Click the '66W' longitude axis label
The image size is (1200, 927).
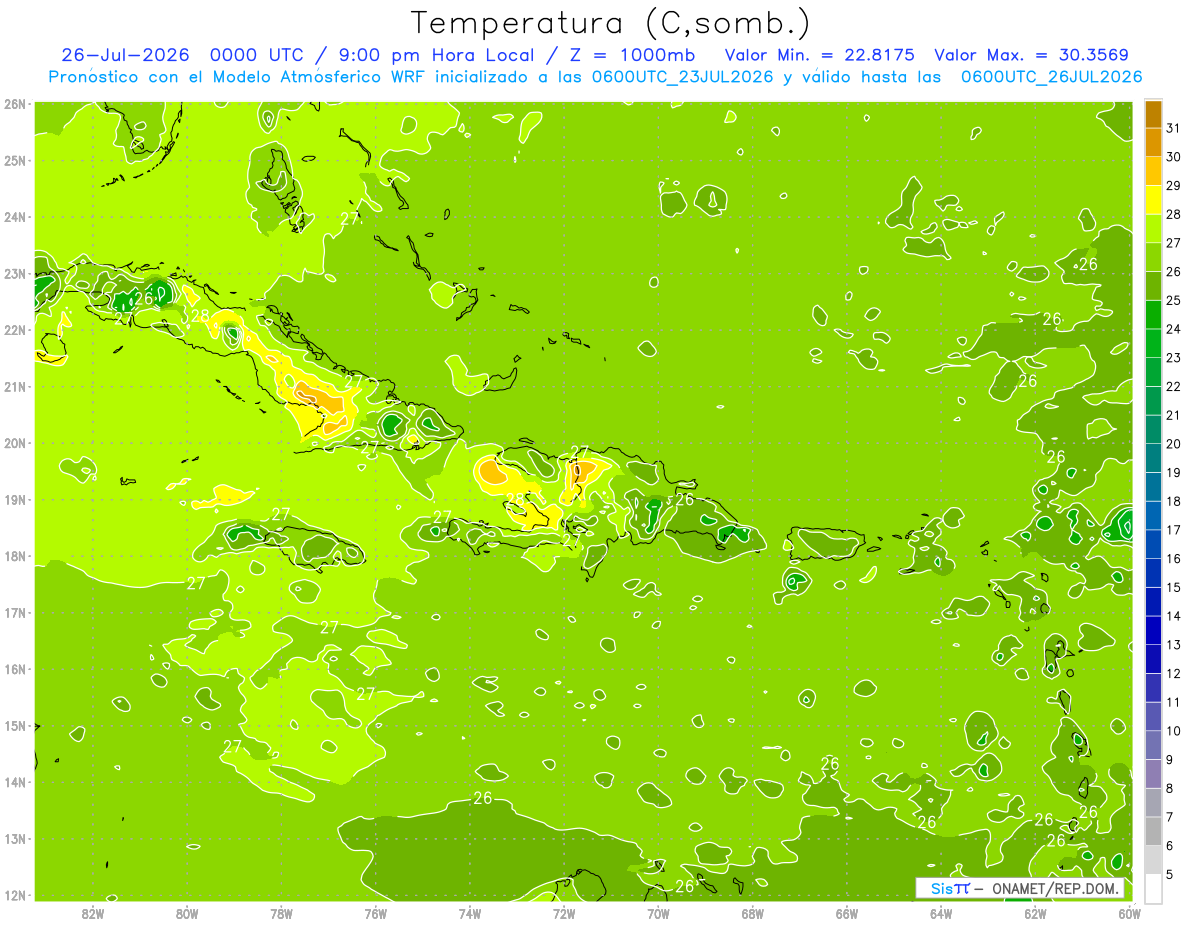847,913
